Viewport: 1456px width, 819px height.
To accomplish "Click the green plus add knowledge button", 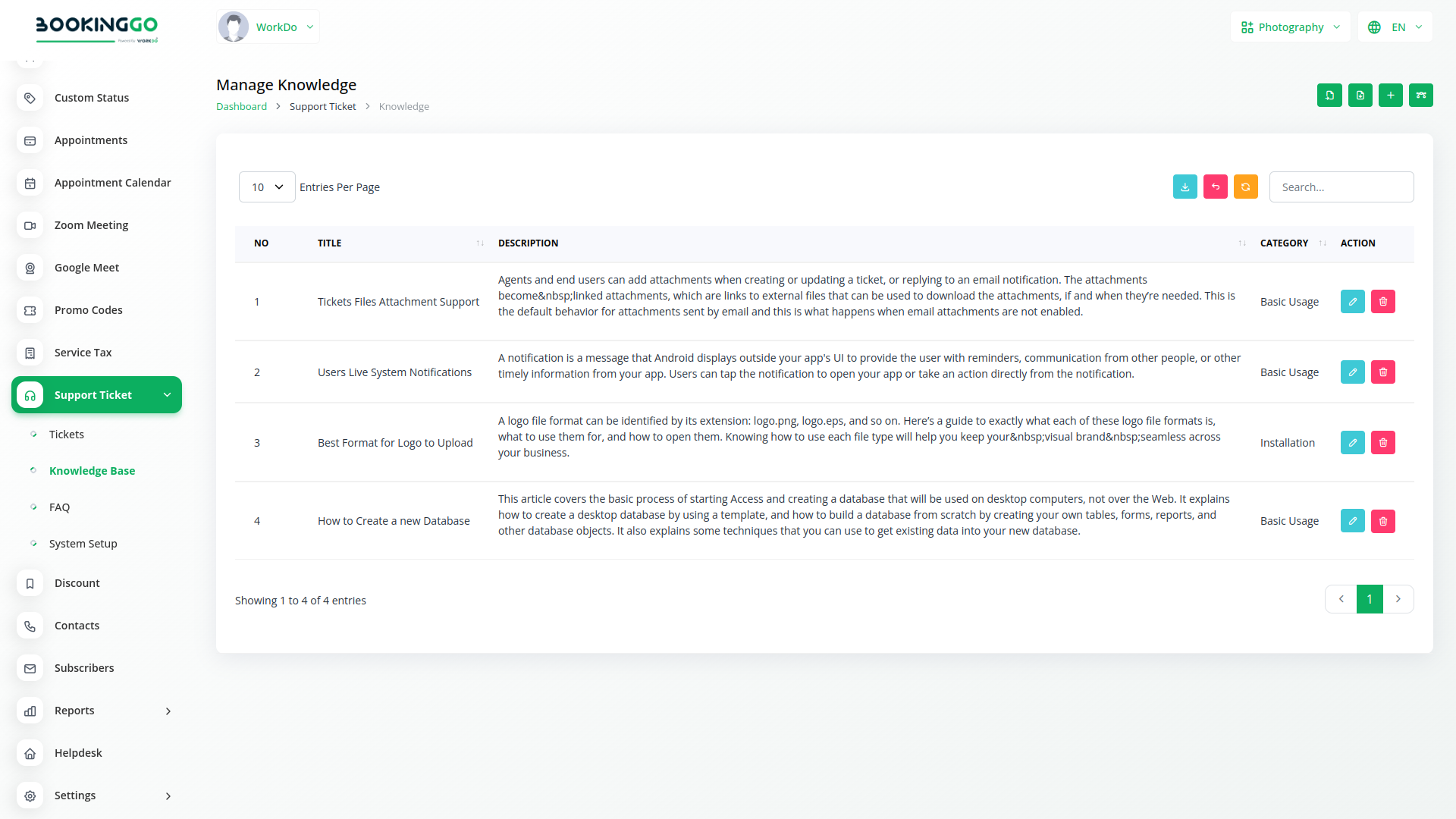I will (1390, 96).
